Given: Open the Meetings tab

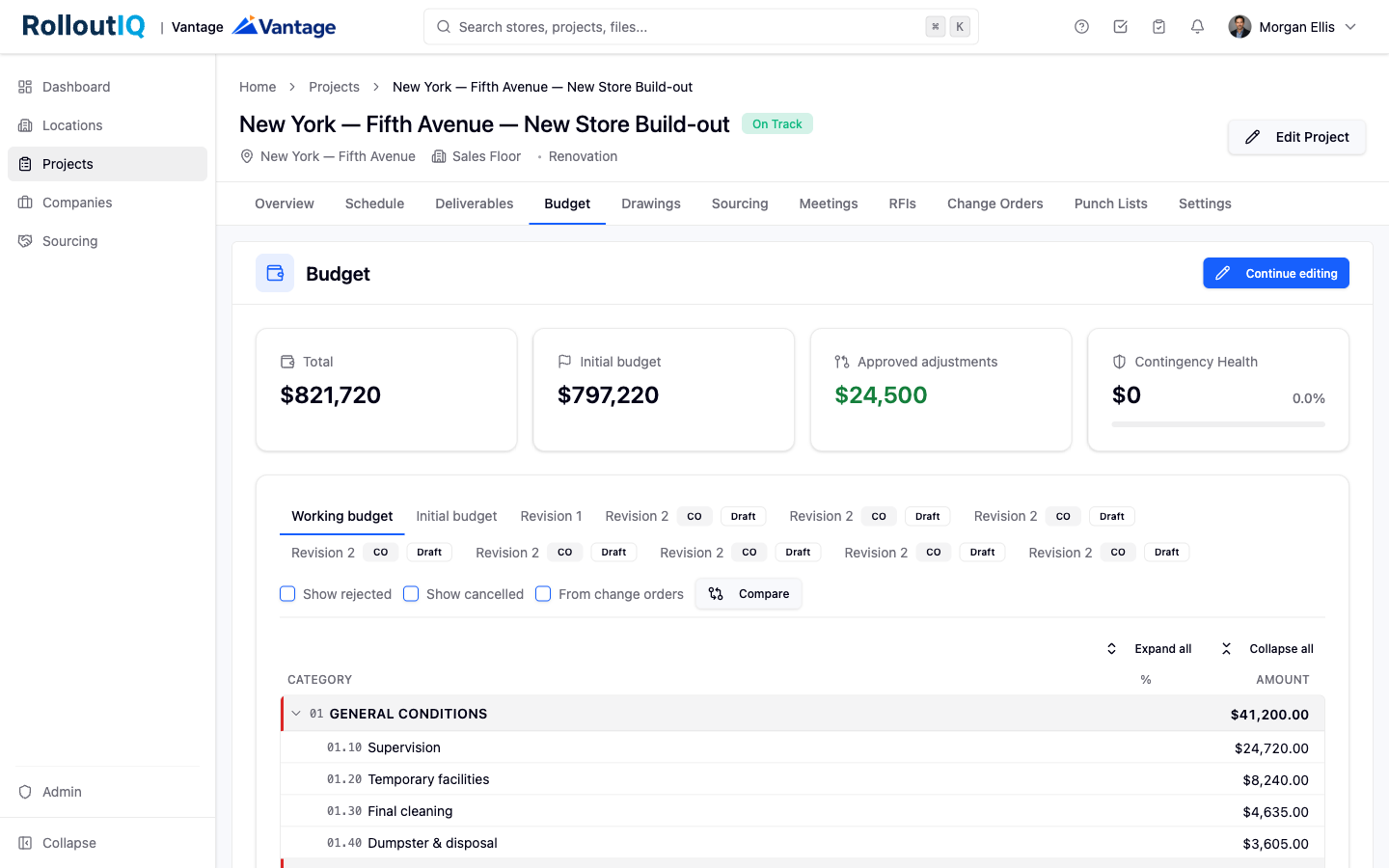Looking at the screenshot, I should point(829,203).
